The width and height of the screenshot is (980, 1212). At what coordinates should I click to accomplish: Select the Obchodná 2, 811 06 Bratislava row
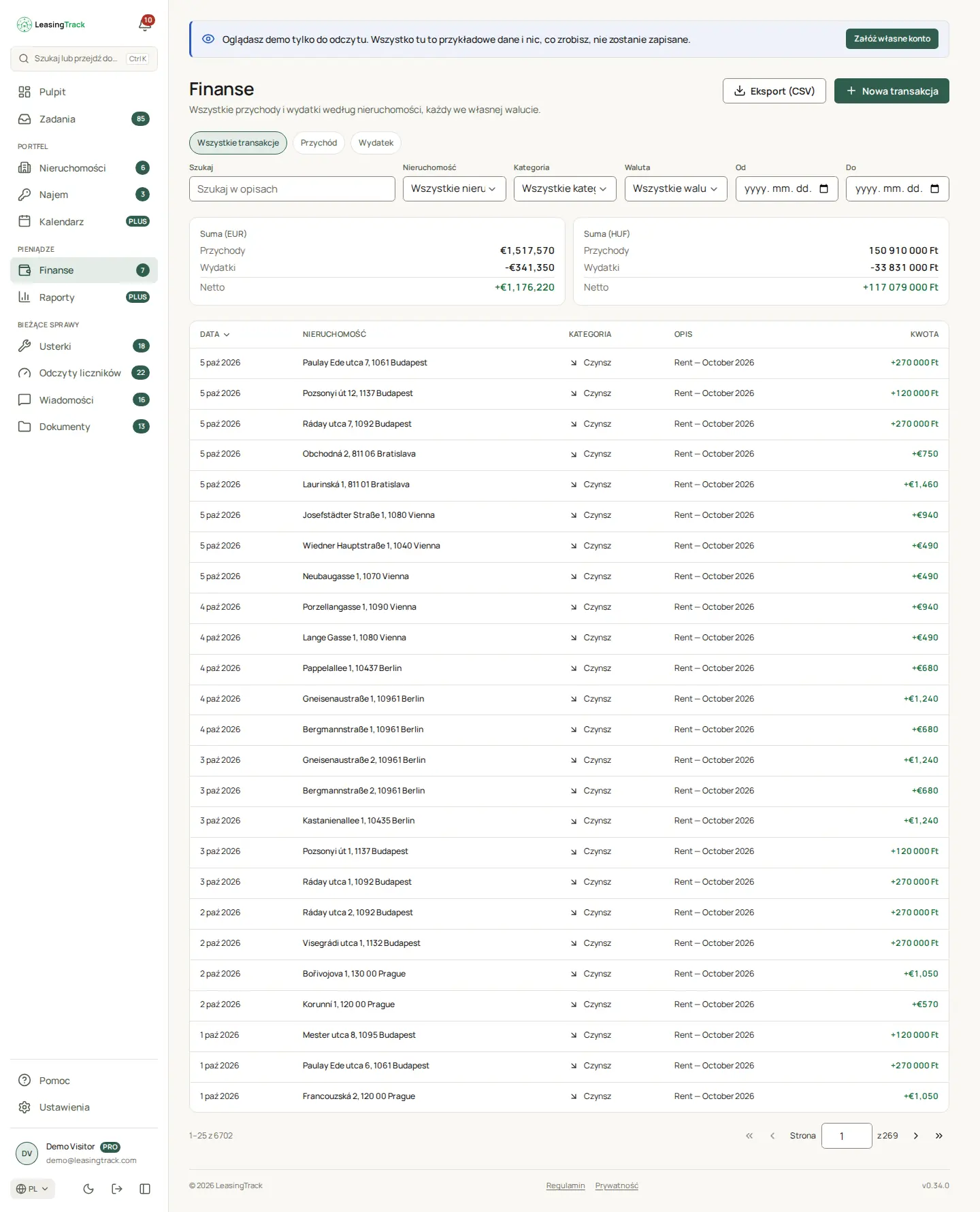pos(569,454)
